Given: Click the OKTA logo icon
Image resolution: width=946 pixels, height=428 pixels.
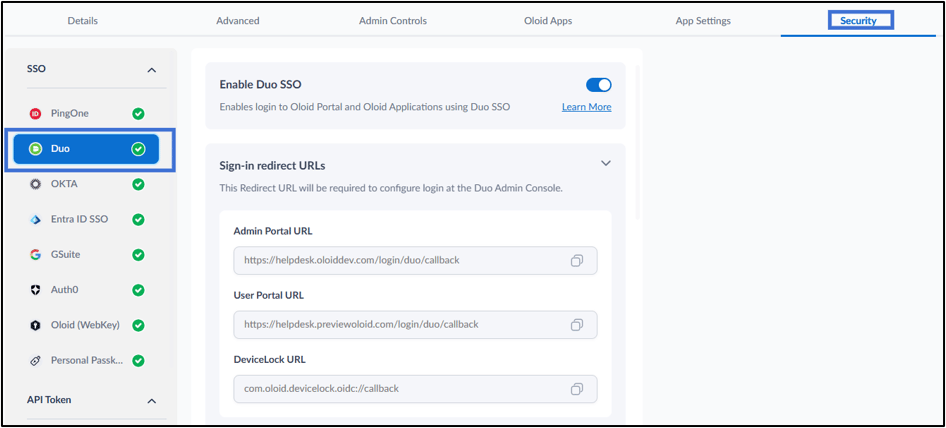Looking at the screenshot, I should (35, 184).
